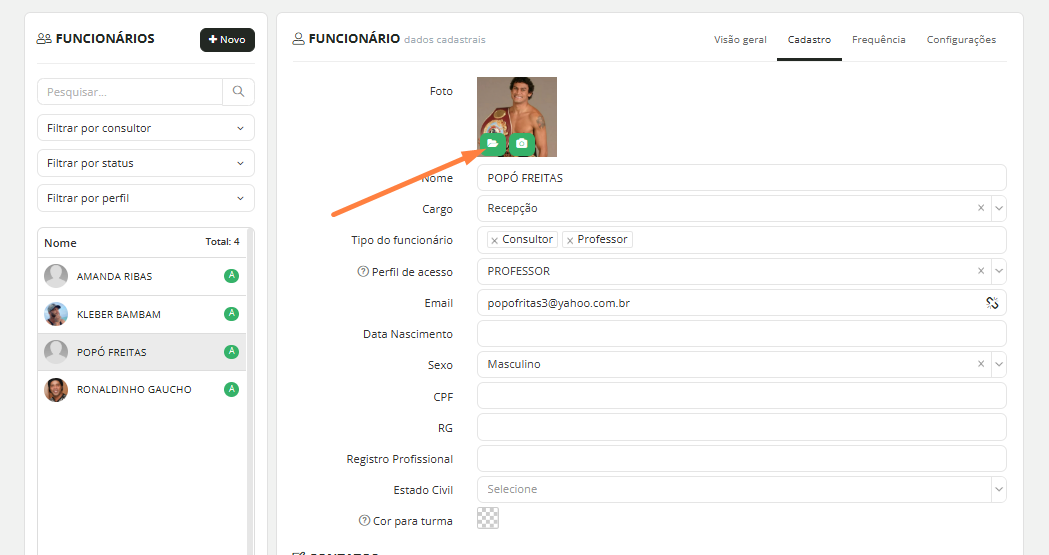Clear the Sexo Masculino selection
This screenshot has width=1049, height=555.
click(981, 364)
